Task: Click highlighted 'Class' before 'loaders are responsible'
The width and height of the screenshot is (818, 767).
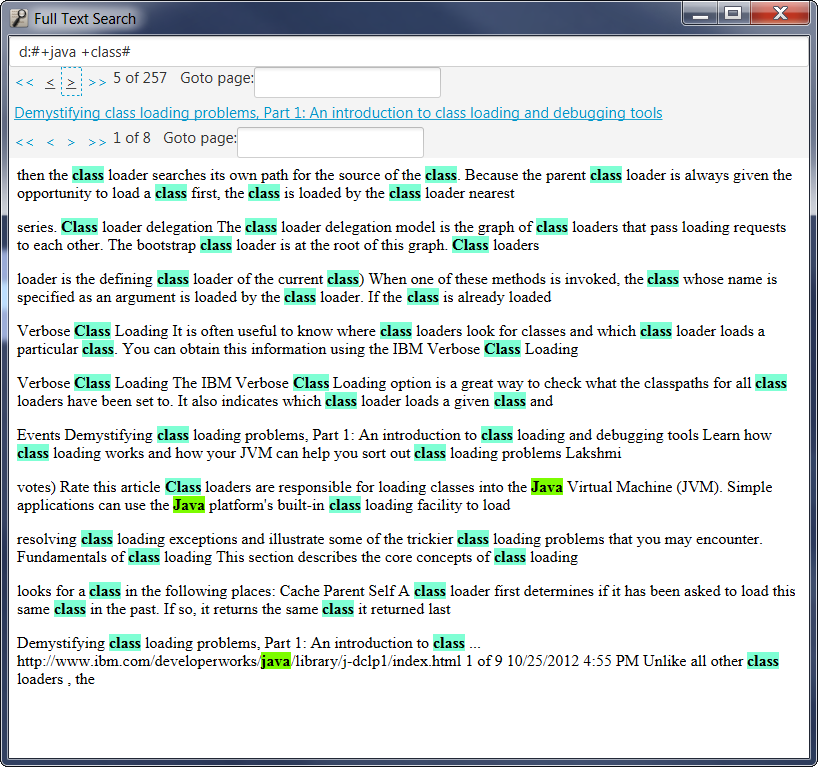Action: click(x=183, y=487)
